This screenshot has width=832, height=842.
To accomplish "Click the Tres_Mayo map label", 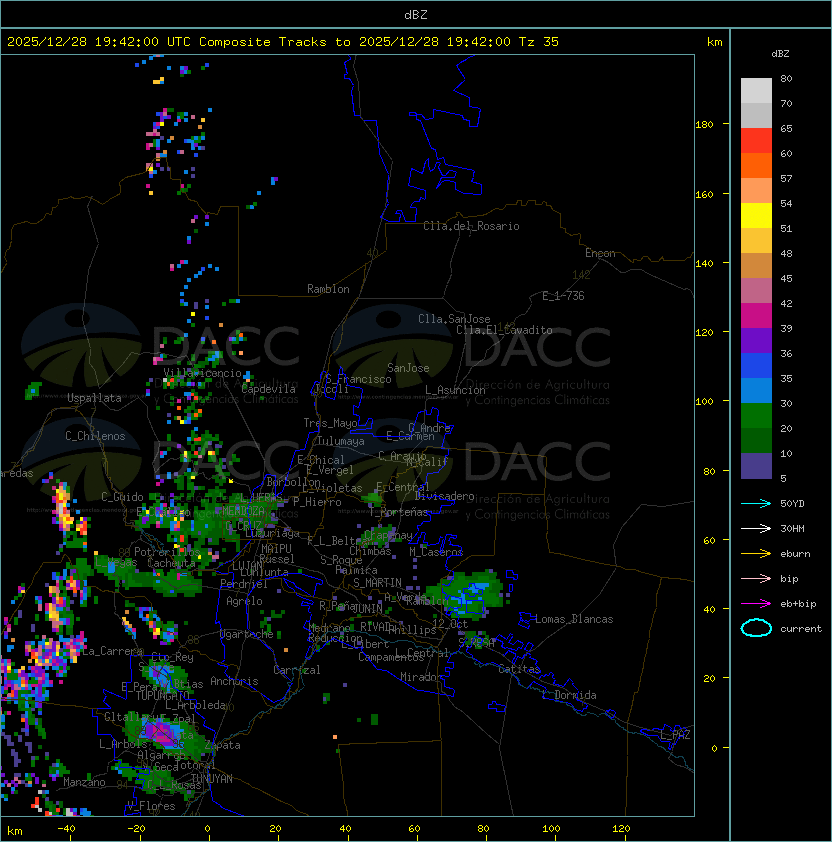I will (x=330, y=423).
